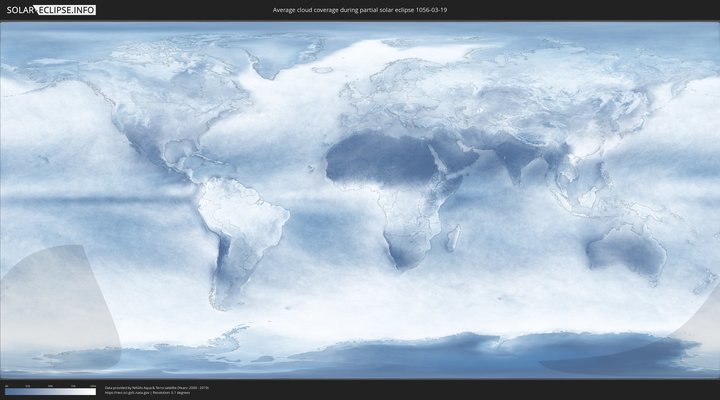Click the Antarctica landmass along bottom
Screen dimensions: 720x400
click(400, 355)
